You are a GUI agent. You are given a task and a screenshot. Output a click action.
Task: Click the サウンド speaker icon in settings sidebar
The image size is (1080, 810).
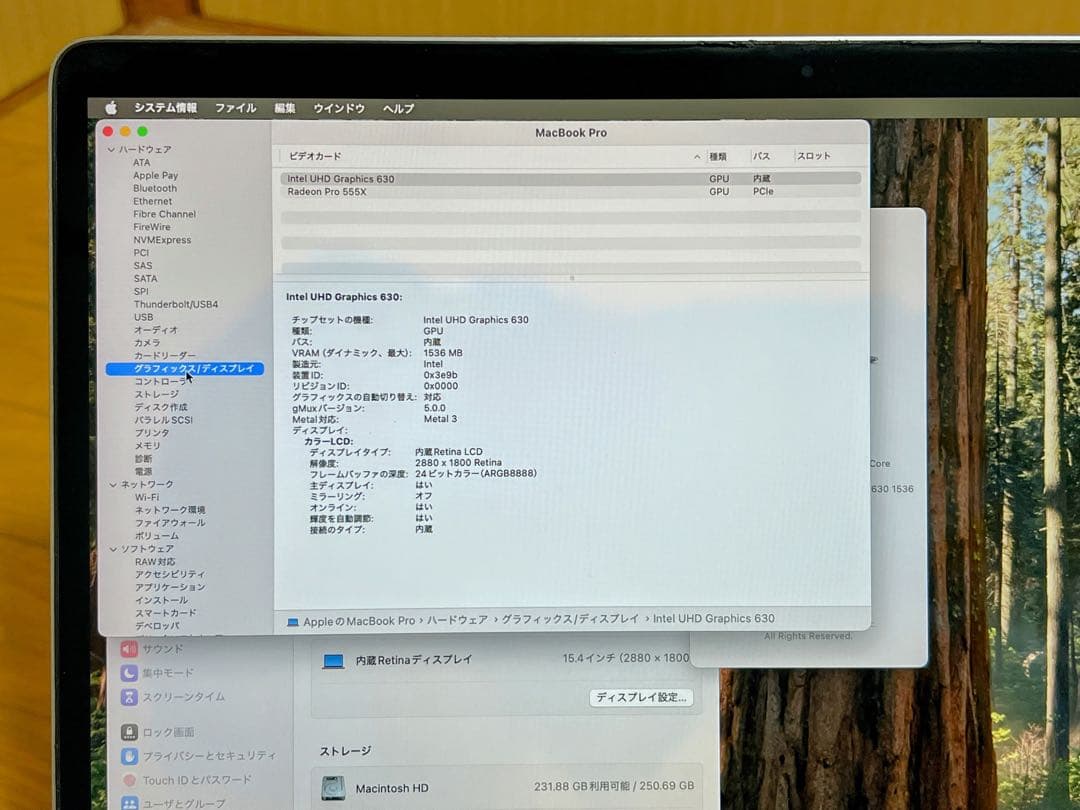click(x=128, y=648)
